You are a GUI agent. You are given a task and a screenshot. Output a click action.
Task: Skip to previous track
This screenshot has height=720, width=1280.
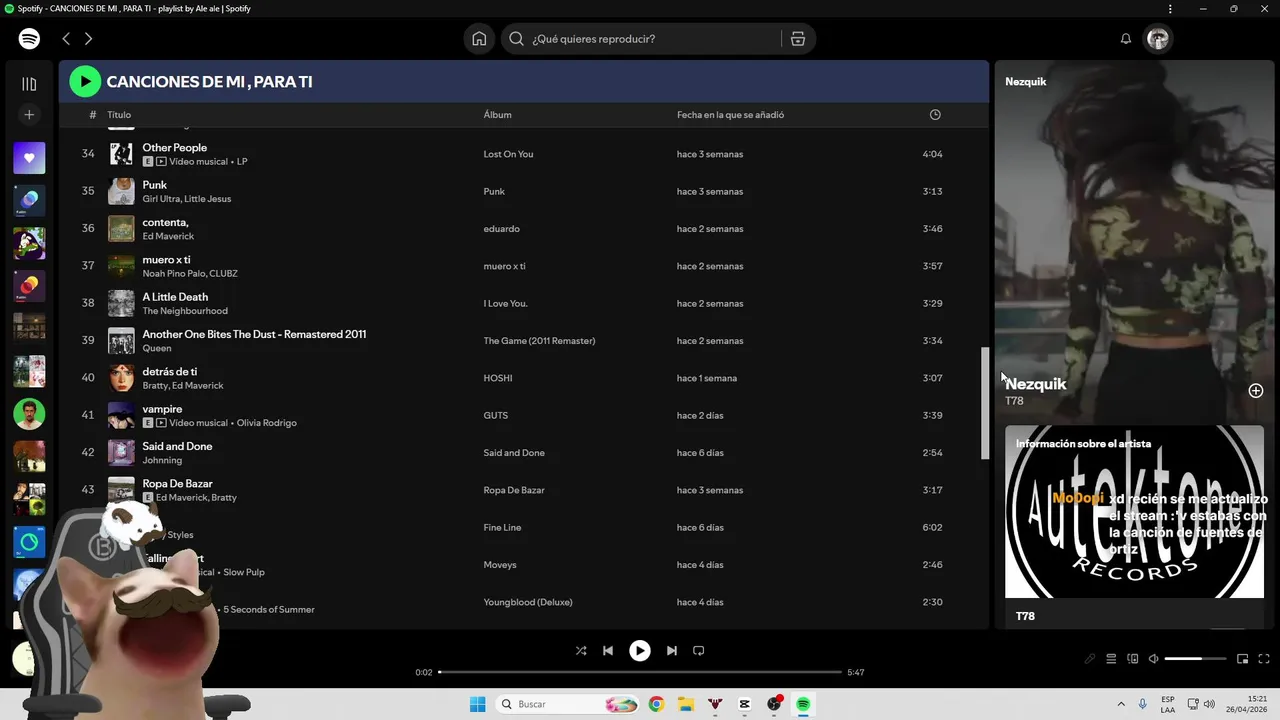click(608, 651)
